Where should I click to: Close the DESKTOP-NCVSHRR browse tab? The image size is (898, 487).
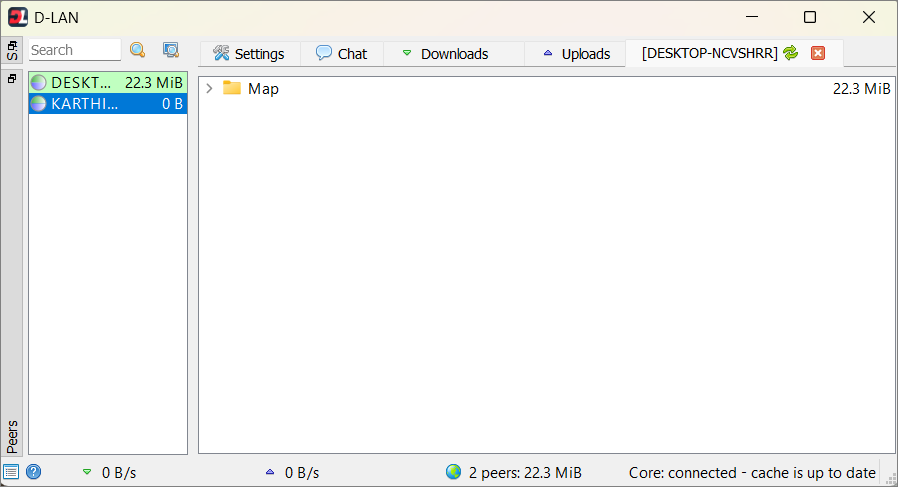point(818,53)
